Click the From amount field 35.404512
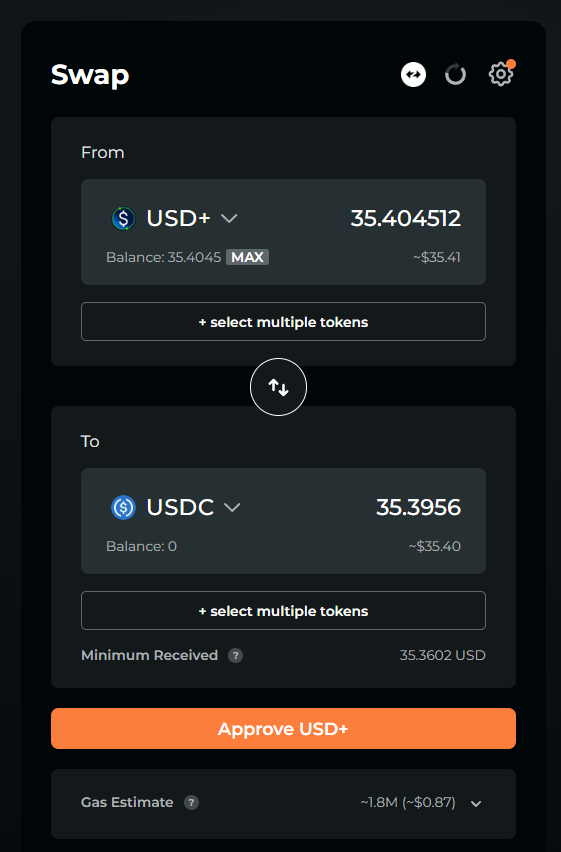 pos(406,218)
